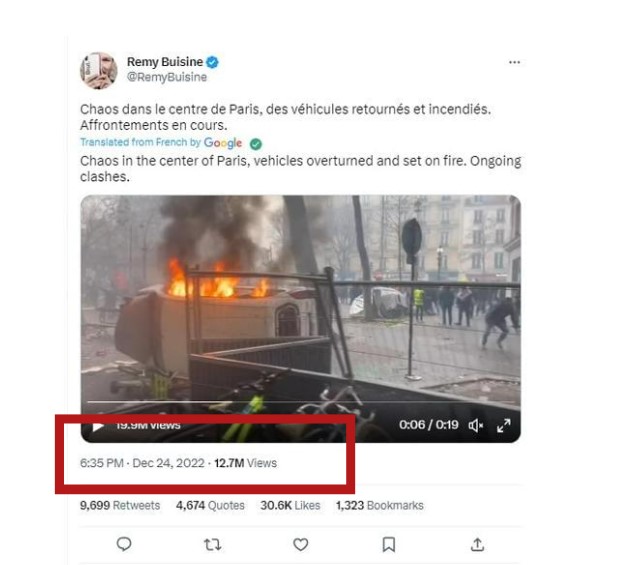Retweet using the arrows icon
The image size is (631, 565).
[212, 544]
